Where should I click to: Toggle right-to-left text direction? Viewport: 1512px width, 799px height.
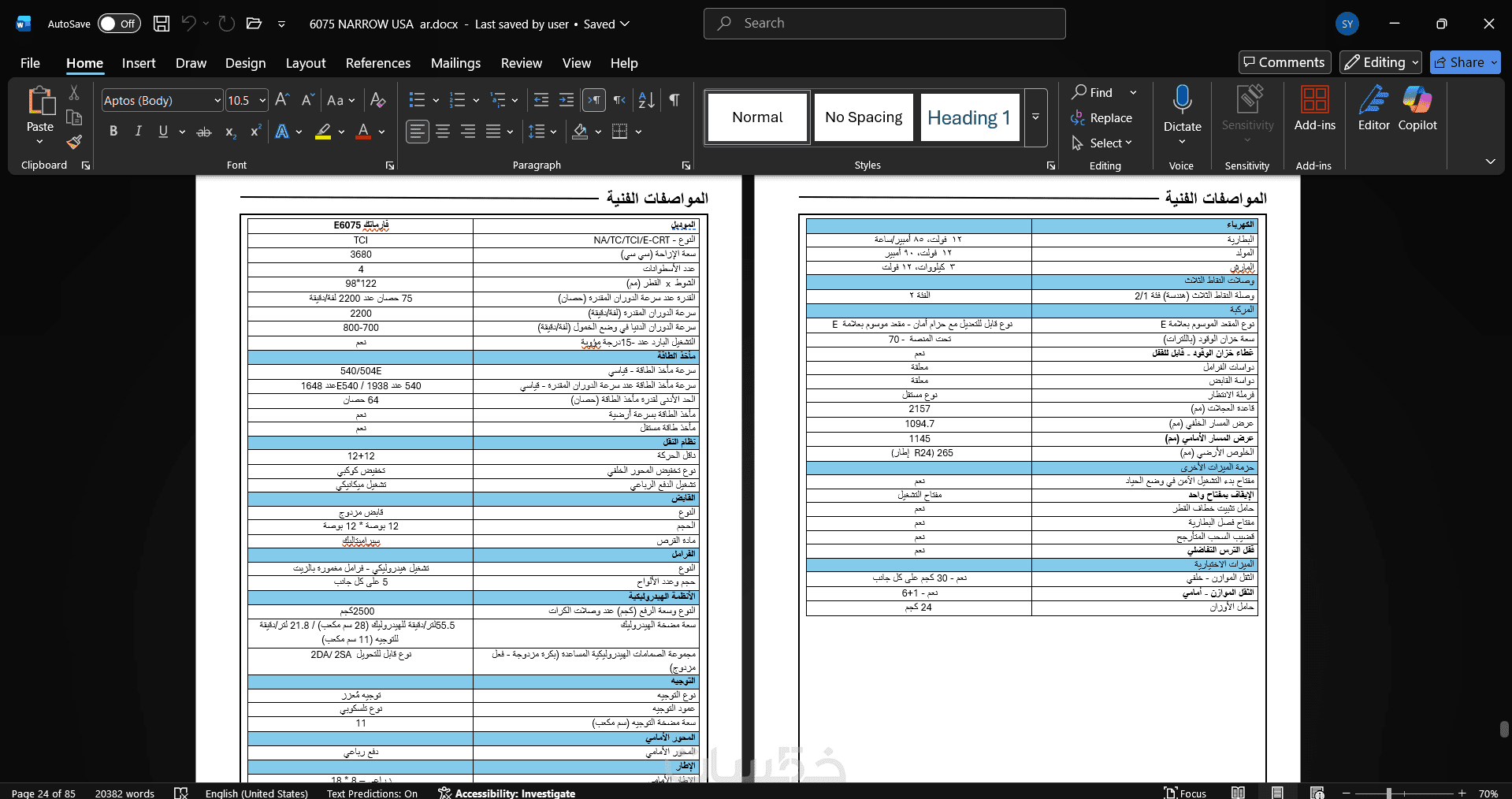point(620,100)
